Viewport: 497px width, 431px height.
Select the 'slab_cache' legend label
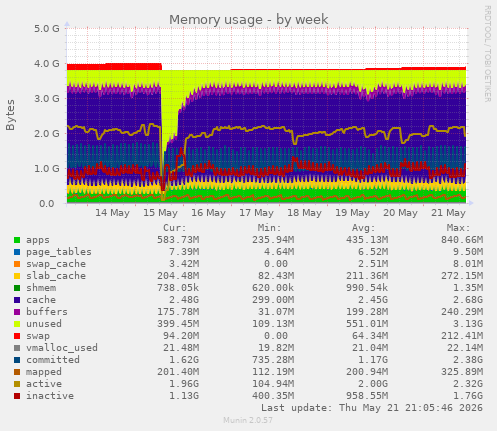(x=56, y=276)
